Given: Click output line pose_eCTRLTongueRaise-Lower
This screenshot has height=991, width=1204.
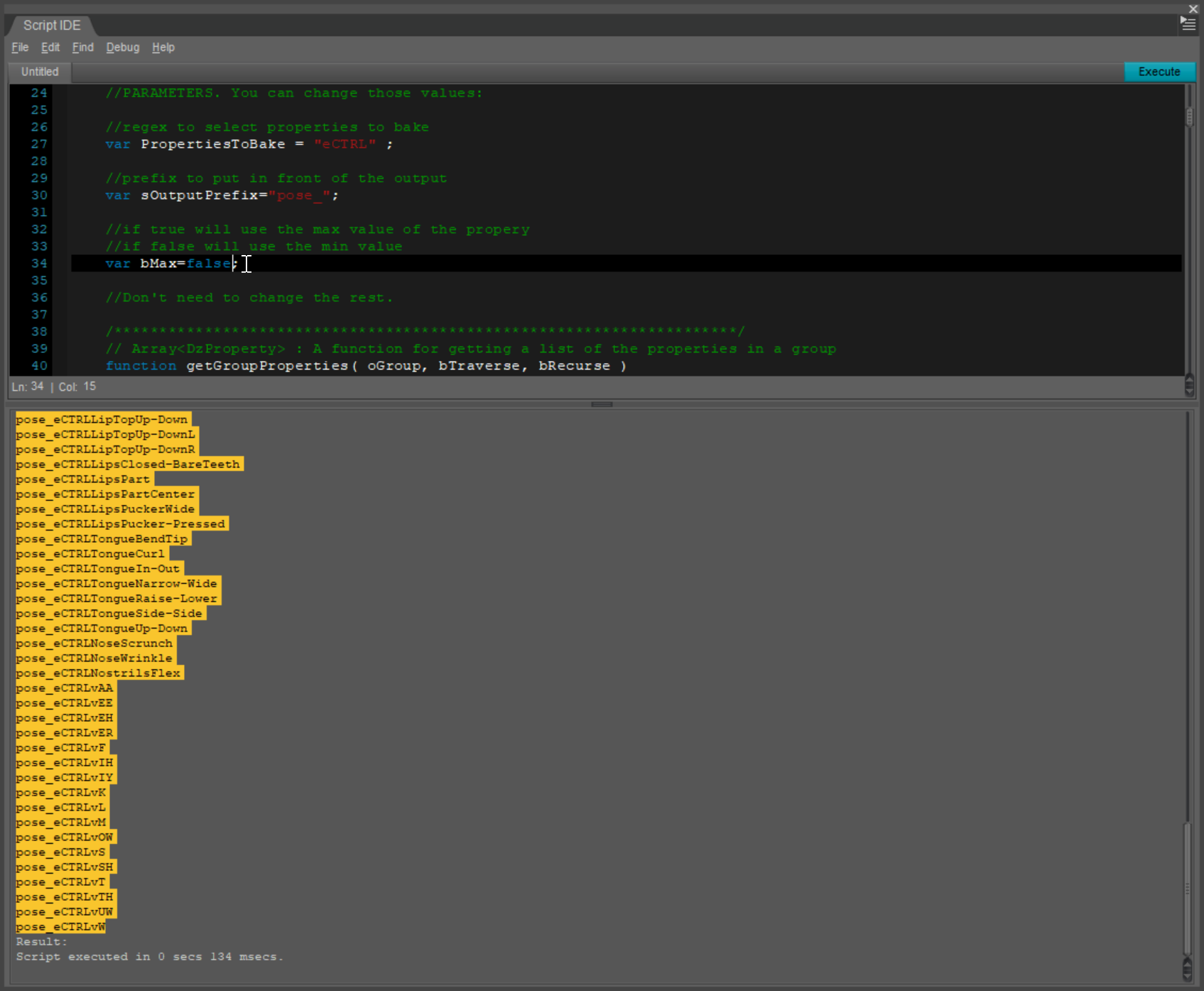Looking at the screenshot, I should coord(117,599).
